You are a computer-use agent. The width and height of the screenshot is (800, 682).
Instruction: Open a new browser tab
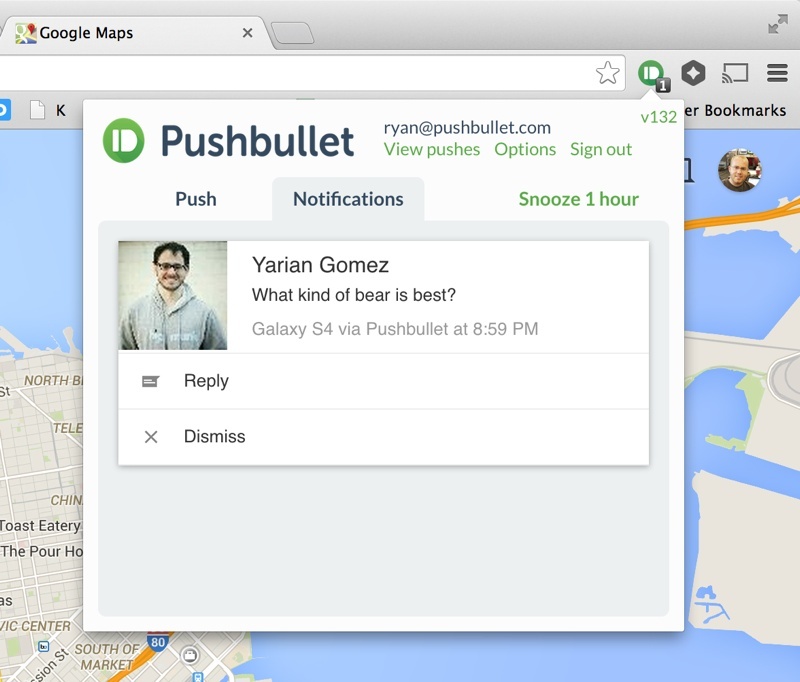293,34
